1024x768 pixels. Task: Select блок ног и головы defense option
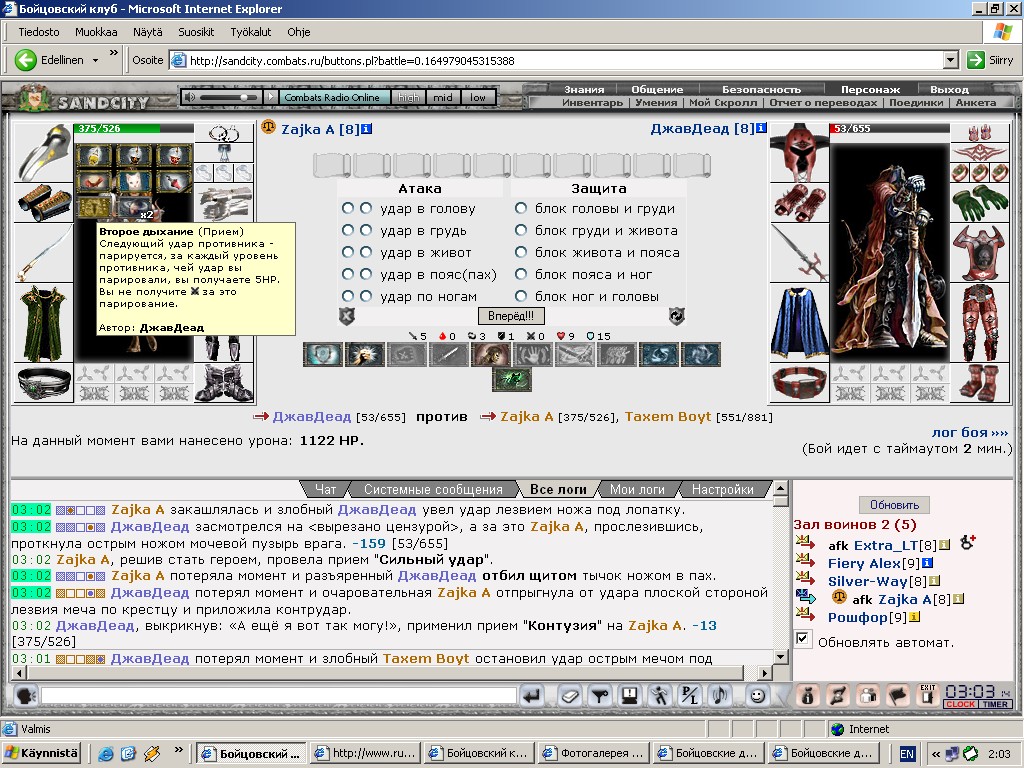click(520, 296)
